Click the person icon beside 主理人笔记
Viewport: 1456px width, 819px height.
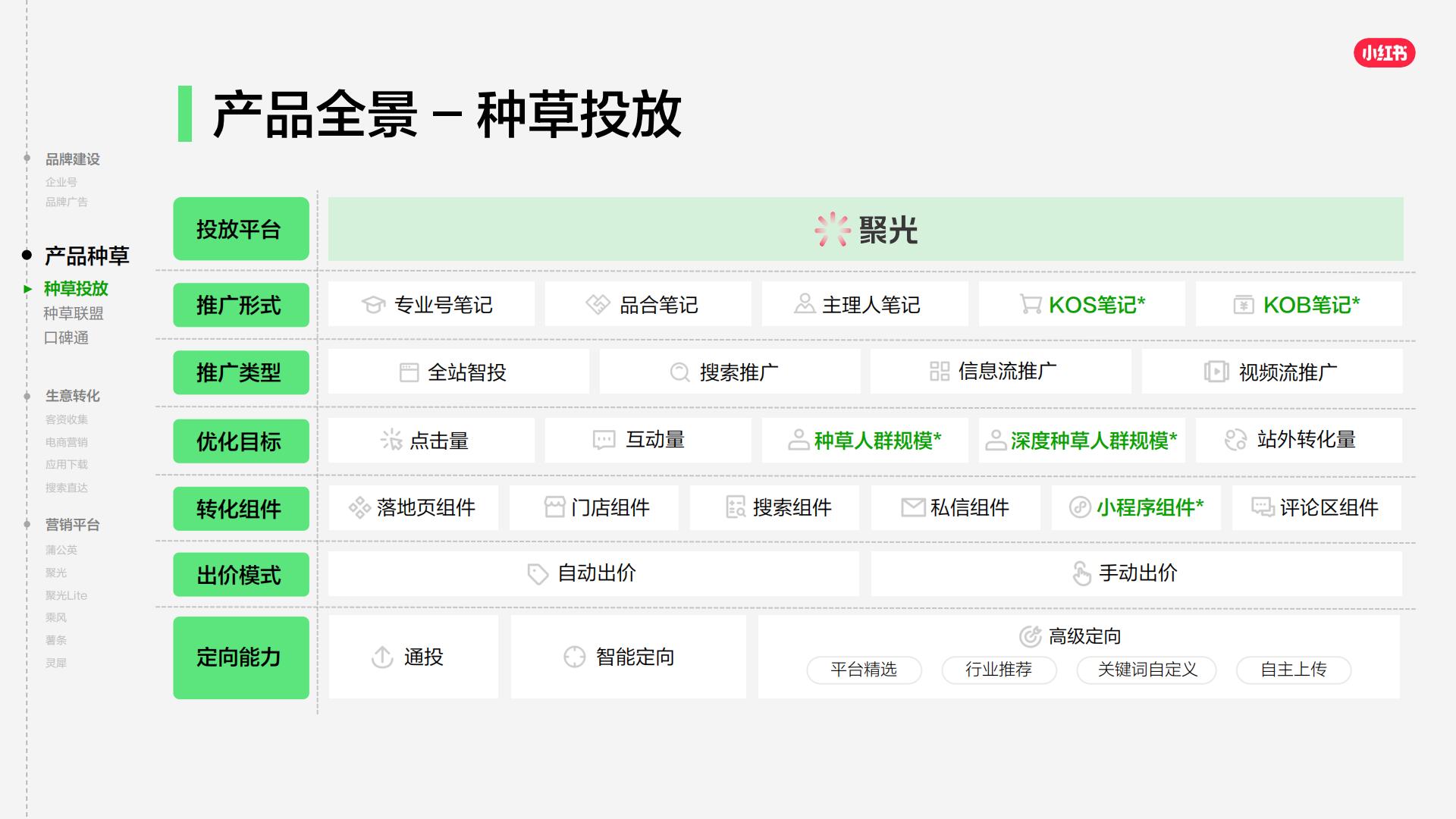[804, 304]
